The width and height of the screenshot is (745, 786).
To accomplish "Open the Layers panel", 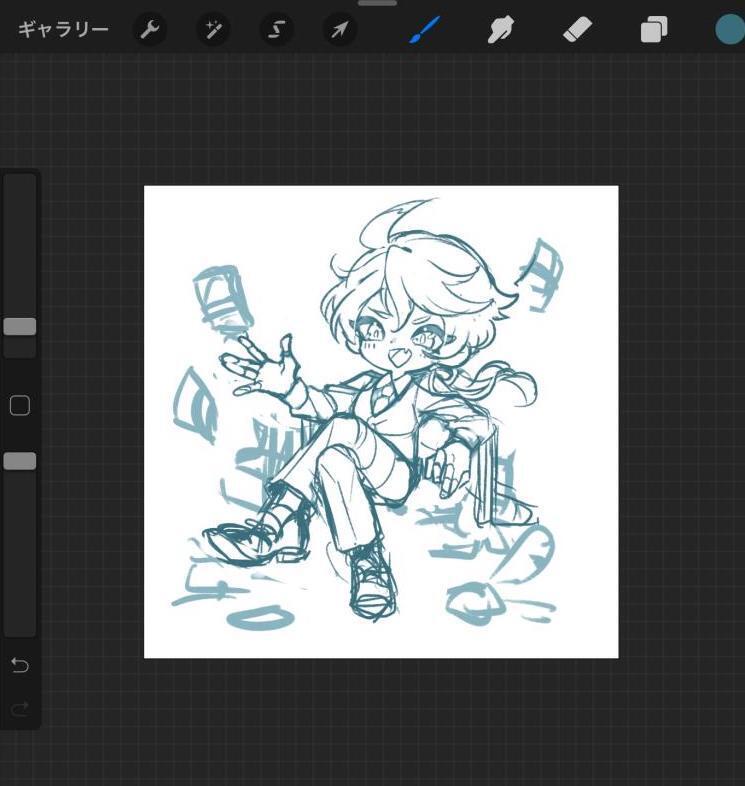I will 653,30.
